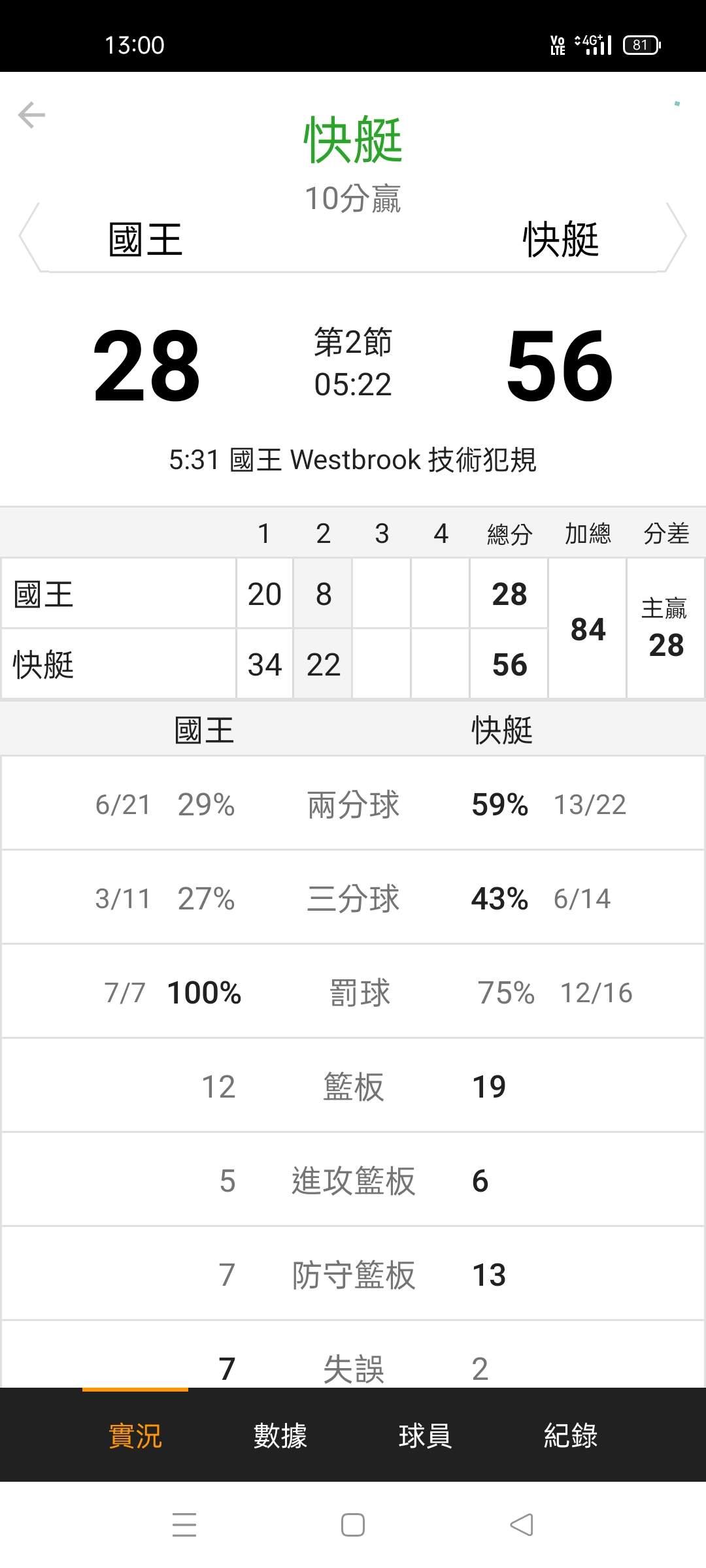Tap the green 快艇 title heading

(353, 140)
